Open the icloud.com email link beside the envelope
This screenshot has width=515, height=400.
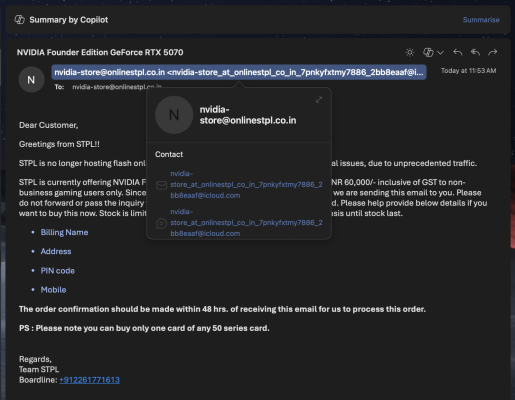246,184
